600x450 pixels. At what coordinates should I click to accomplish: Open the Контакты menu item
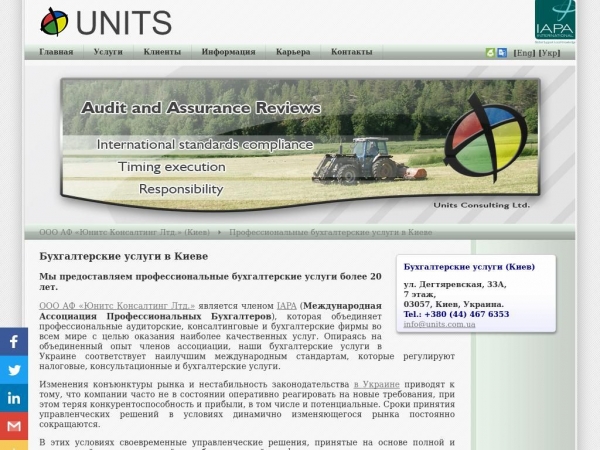coord(352,52)
